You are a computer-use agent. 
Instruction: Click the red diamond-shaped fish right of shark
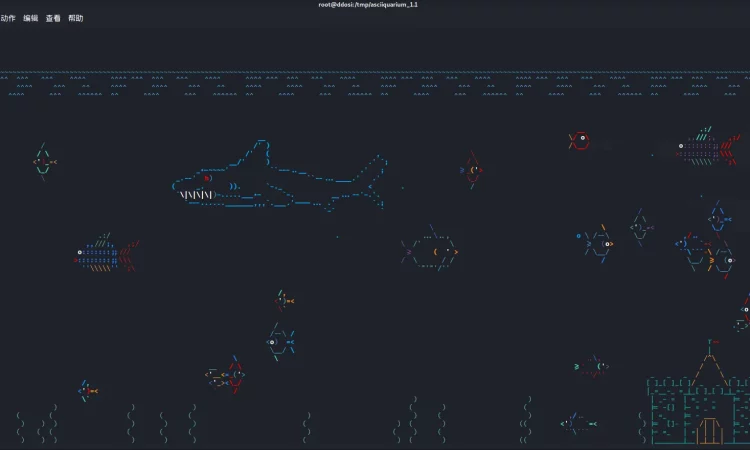[473, 170]
